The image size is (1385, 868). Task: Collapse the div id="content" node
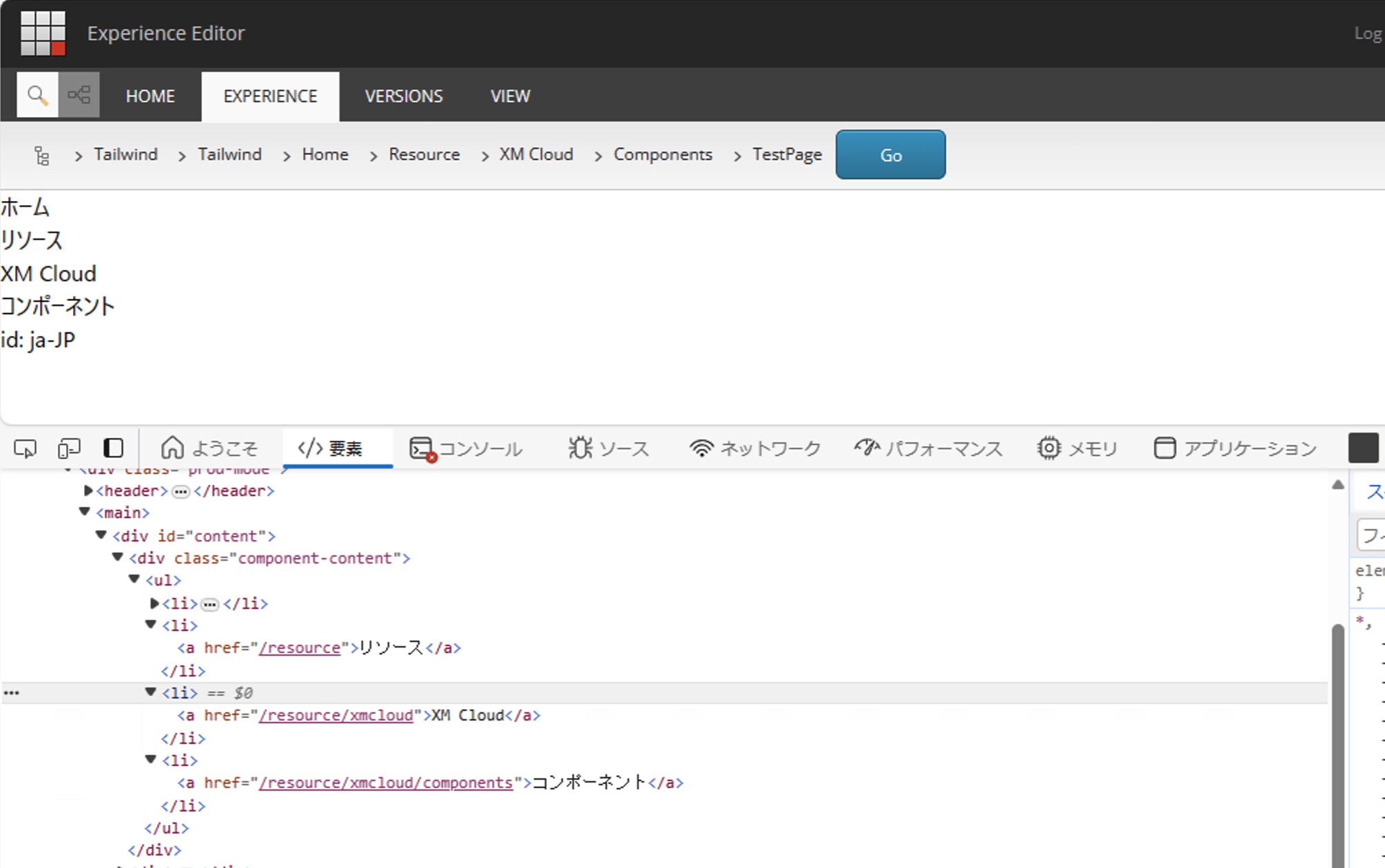tap(101, 535)
